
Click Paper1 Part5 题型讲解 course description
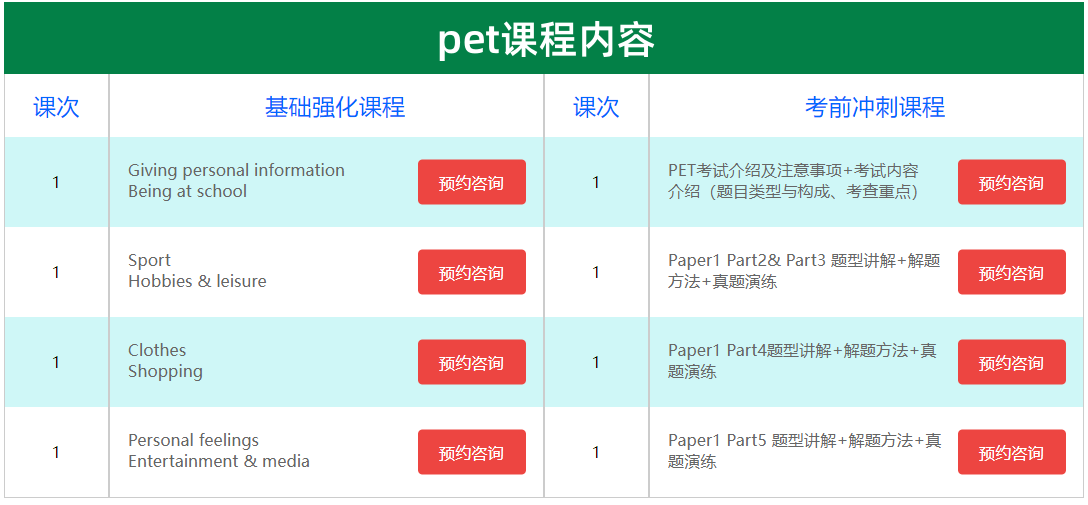(805, 451)
